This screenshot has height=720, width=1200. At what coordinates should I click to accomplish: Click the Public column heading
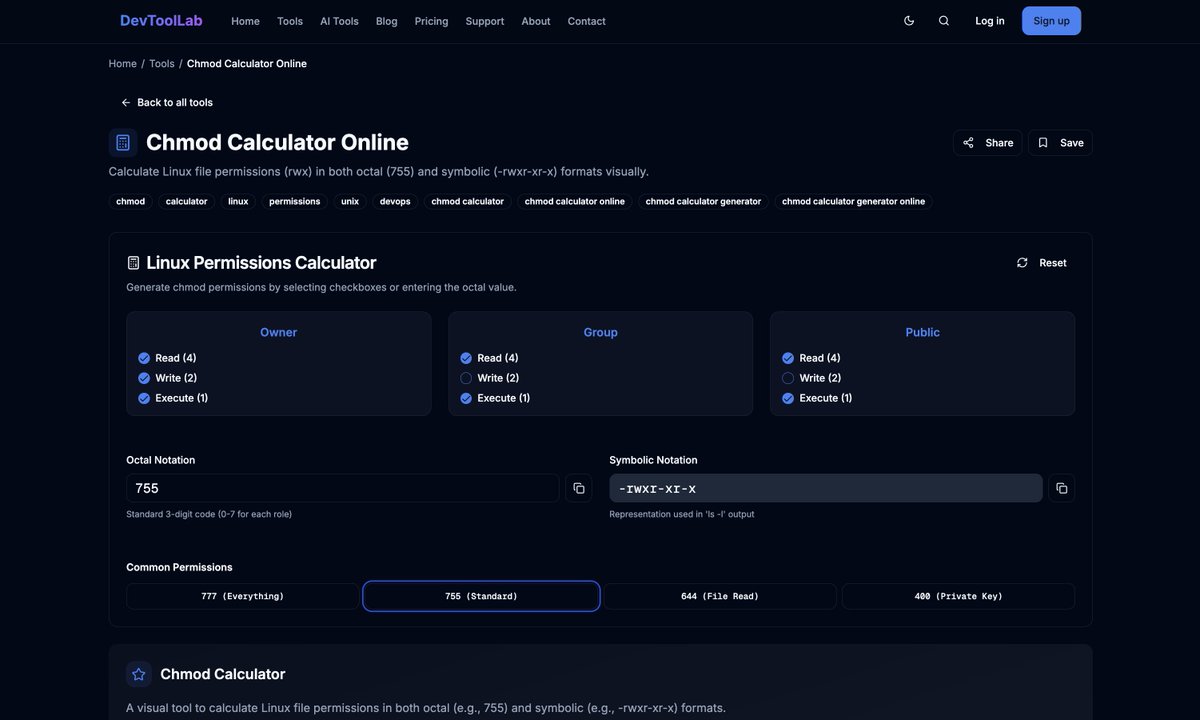[x=923, y=332]
